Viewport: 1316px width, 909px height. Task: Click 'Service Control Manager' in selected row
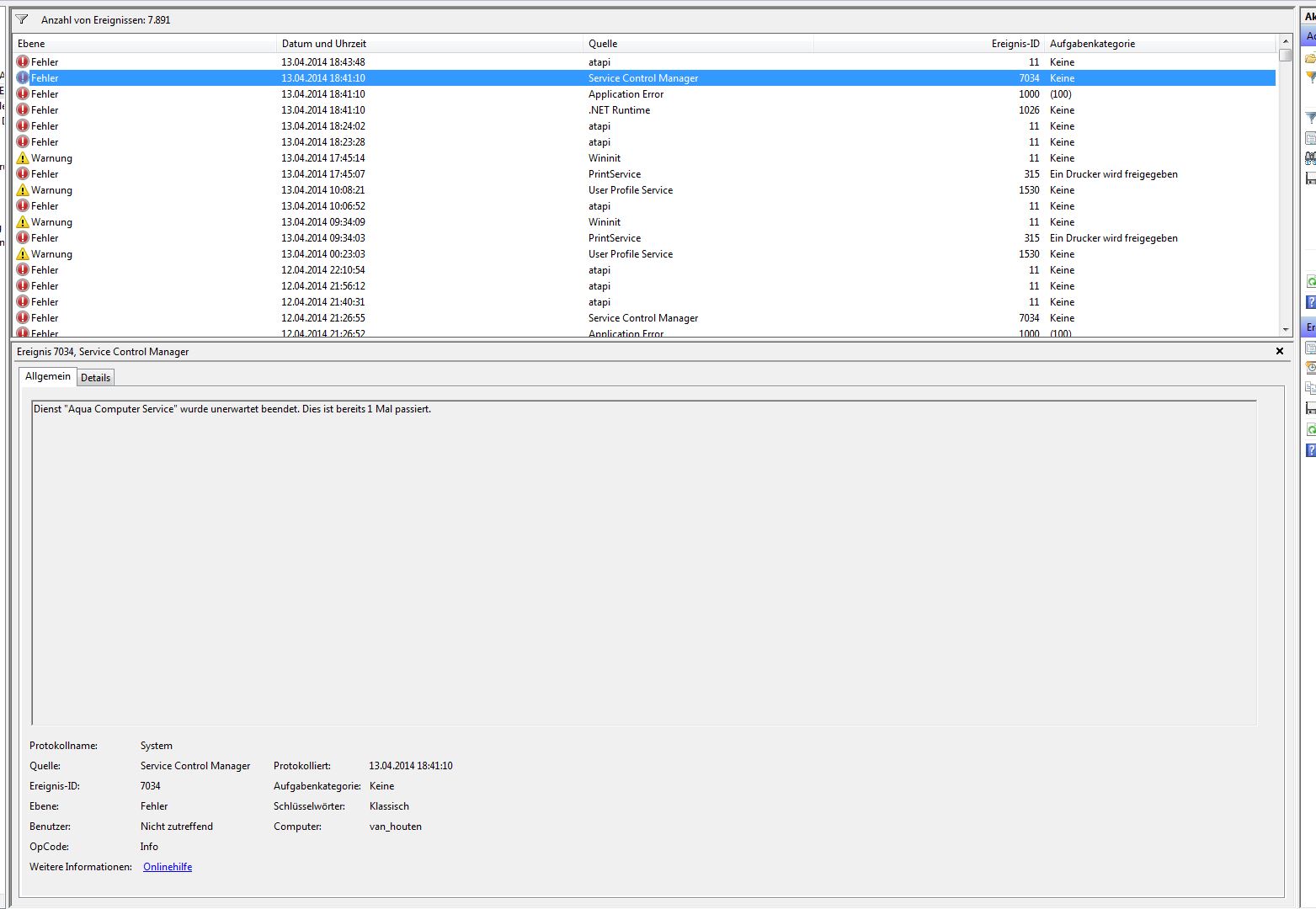[x=643, y=78]
